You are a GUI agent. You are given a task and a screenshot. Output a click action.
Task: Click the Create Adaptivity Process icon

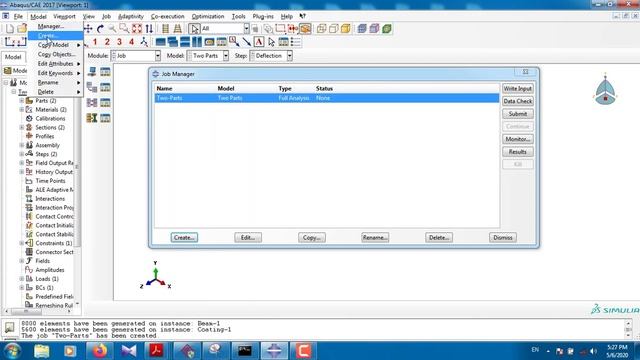coord(92,87)
